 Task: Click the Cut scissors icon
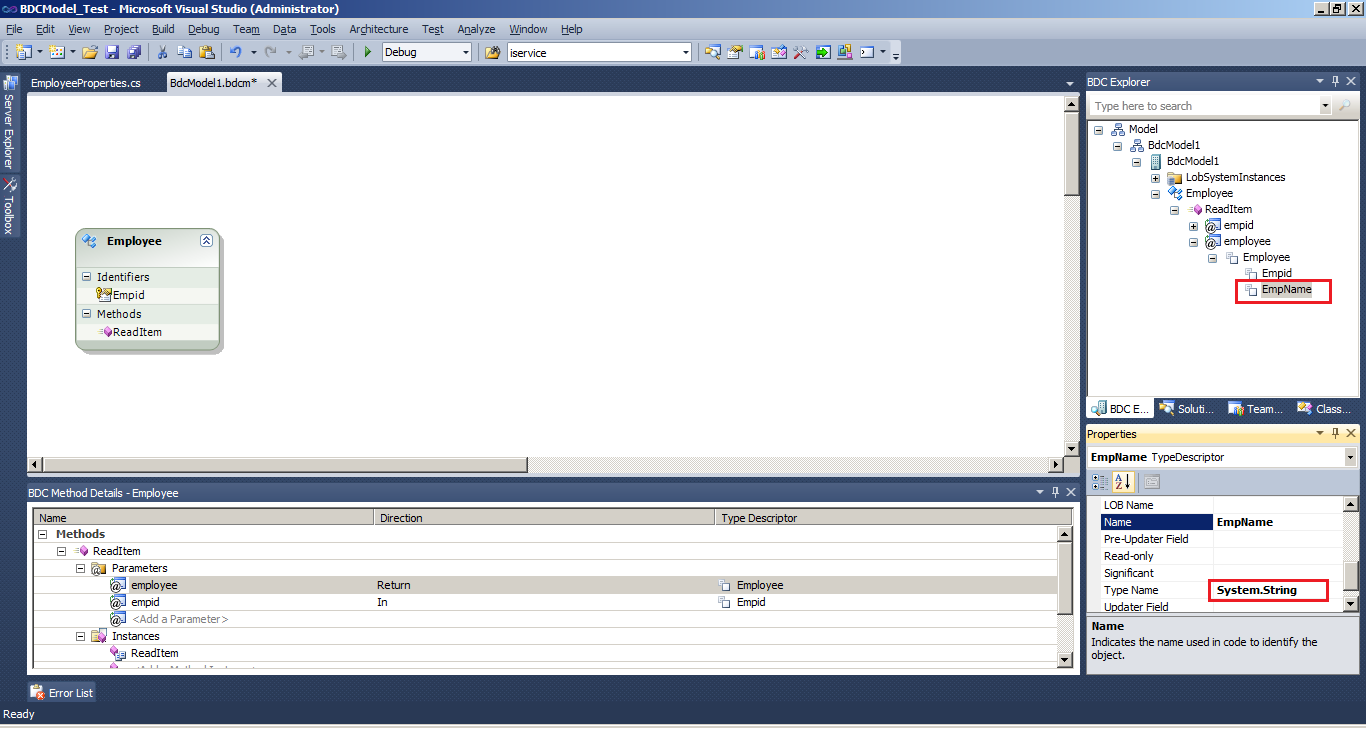pos(162,52)
